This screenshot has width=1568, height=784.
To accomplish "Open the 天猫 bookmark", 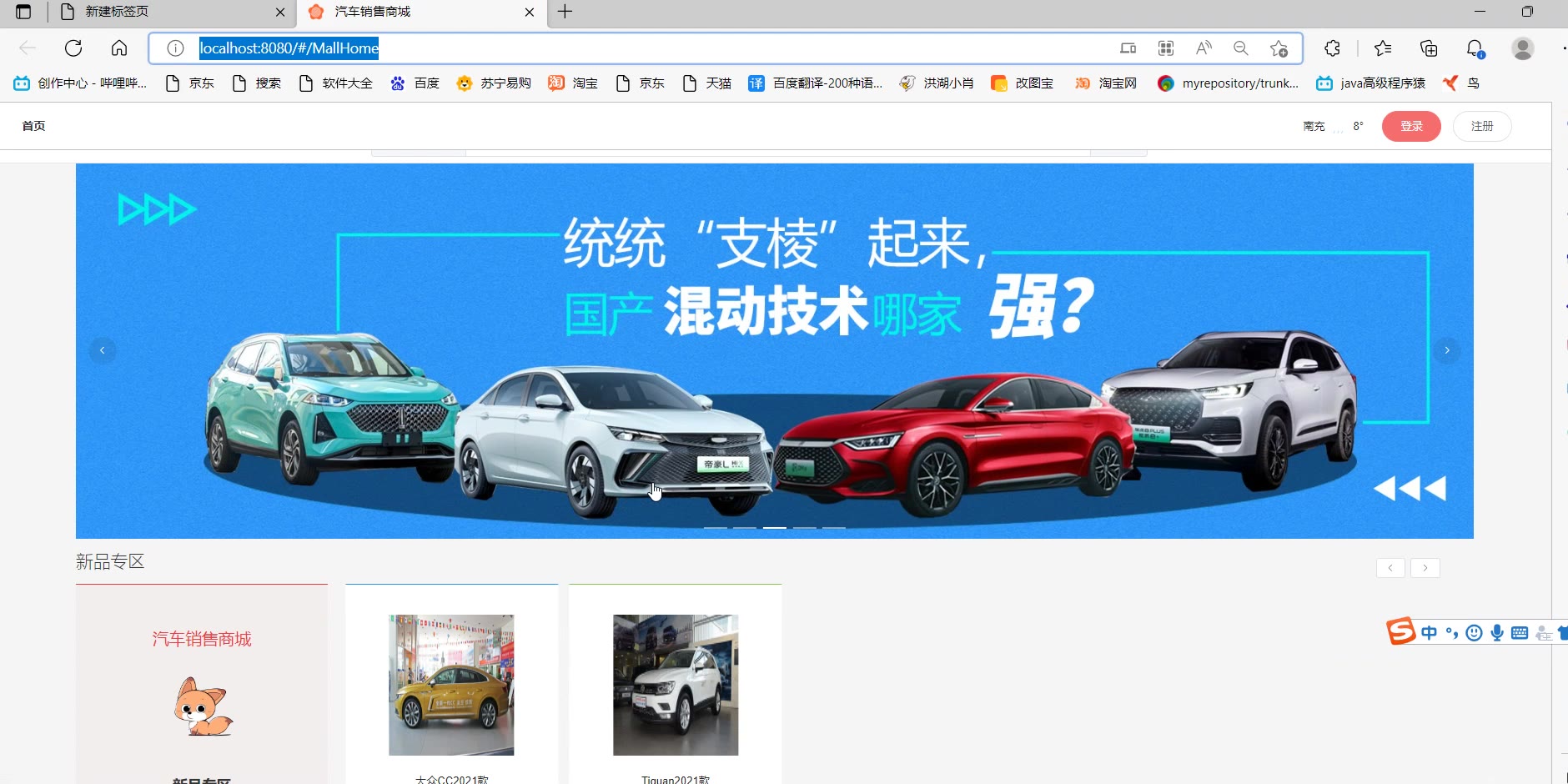I will tap(707, 83).
